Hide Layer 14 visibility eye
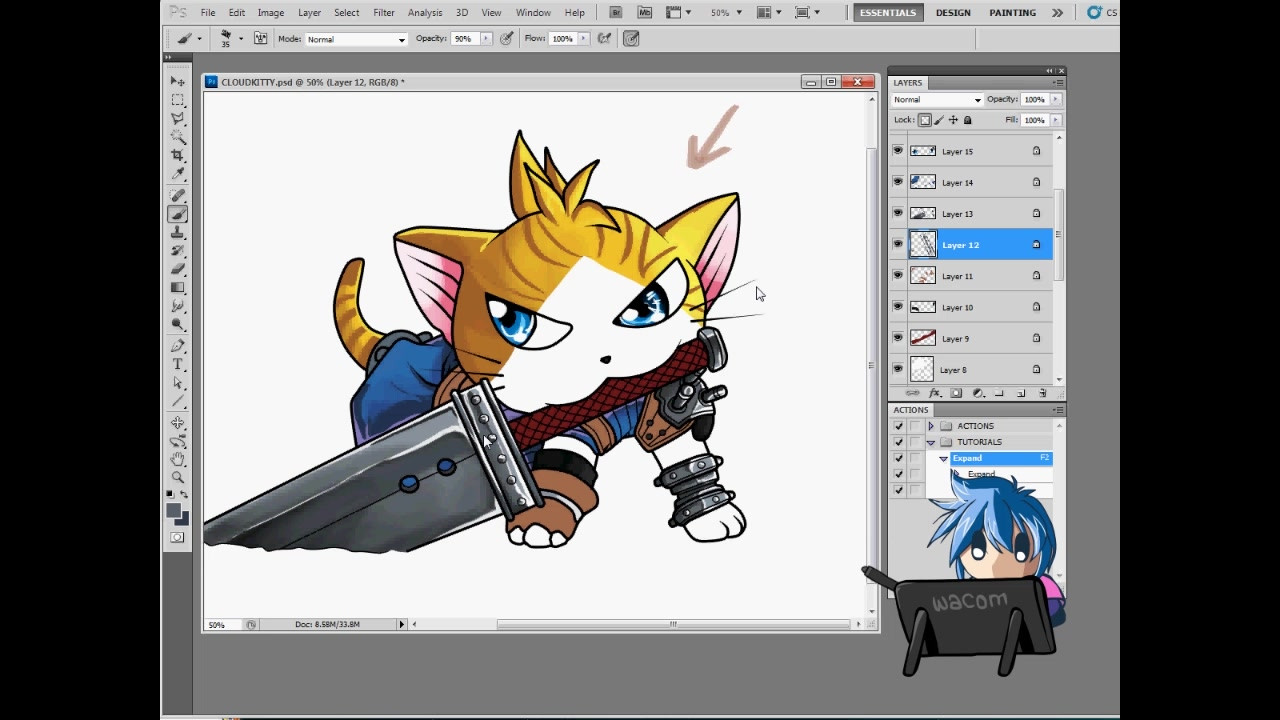The height and width of the screenshot is (720, 1280). [x=898, y=182]
